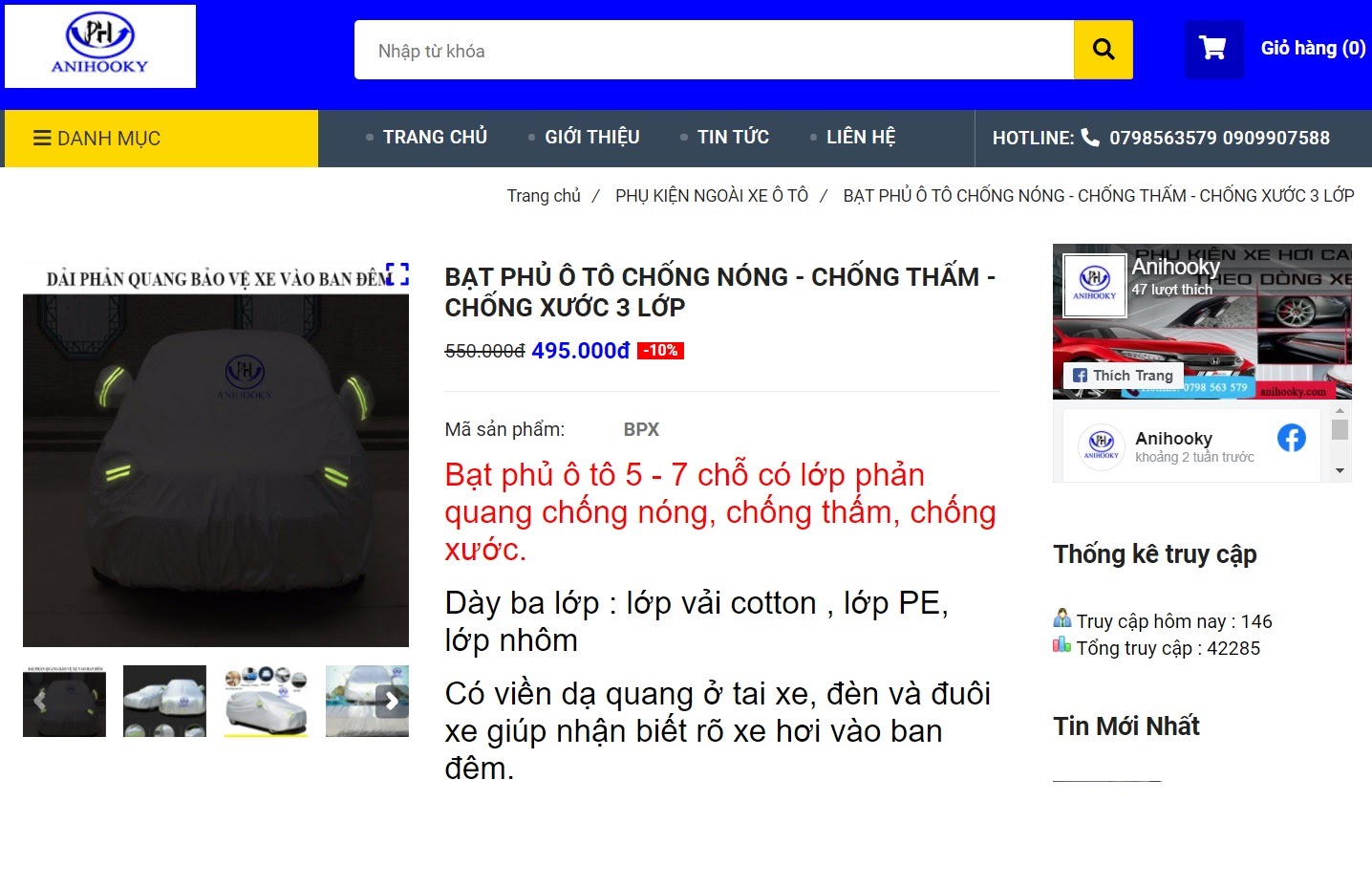
Task: Open the shopping cart icon
Action: (1213, 49)
